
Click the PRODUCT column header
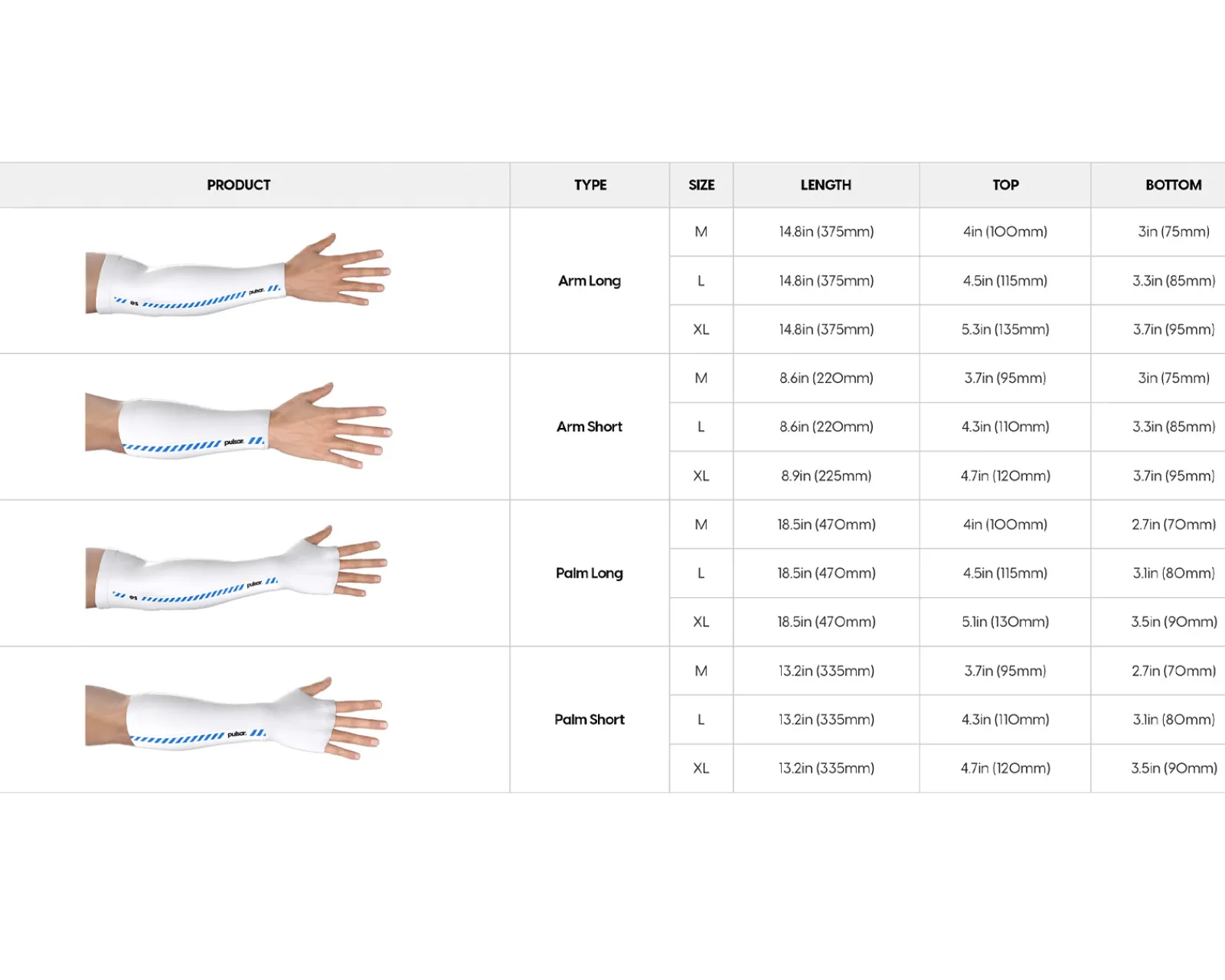click(x=238, y=185)
